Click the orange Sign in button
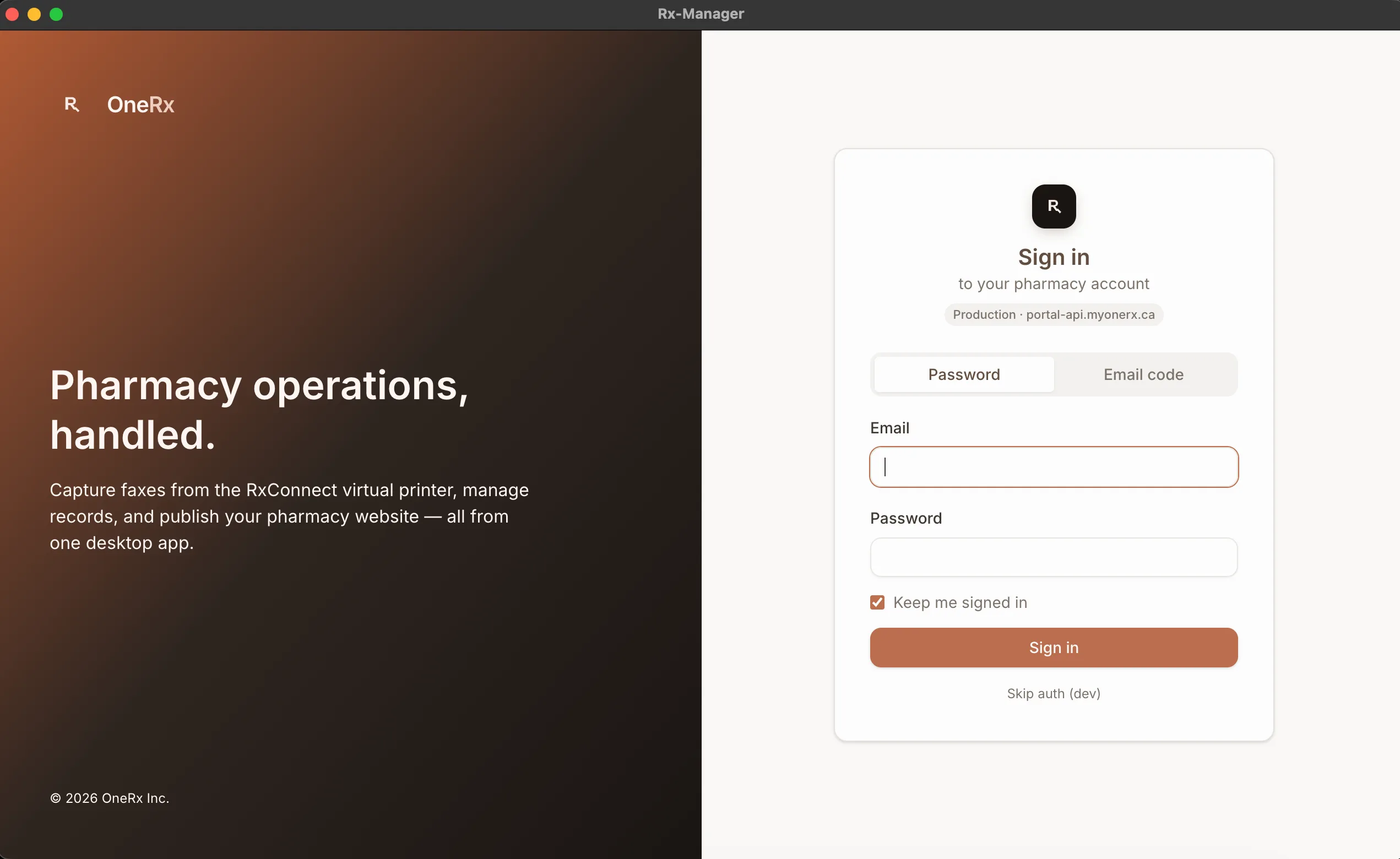1400x859 pixels. pos(1054,648)
